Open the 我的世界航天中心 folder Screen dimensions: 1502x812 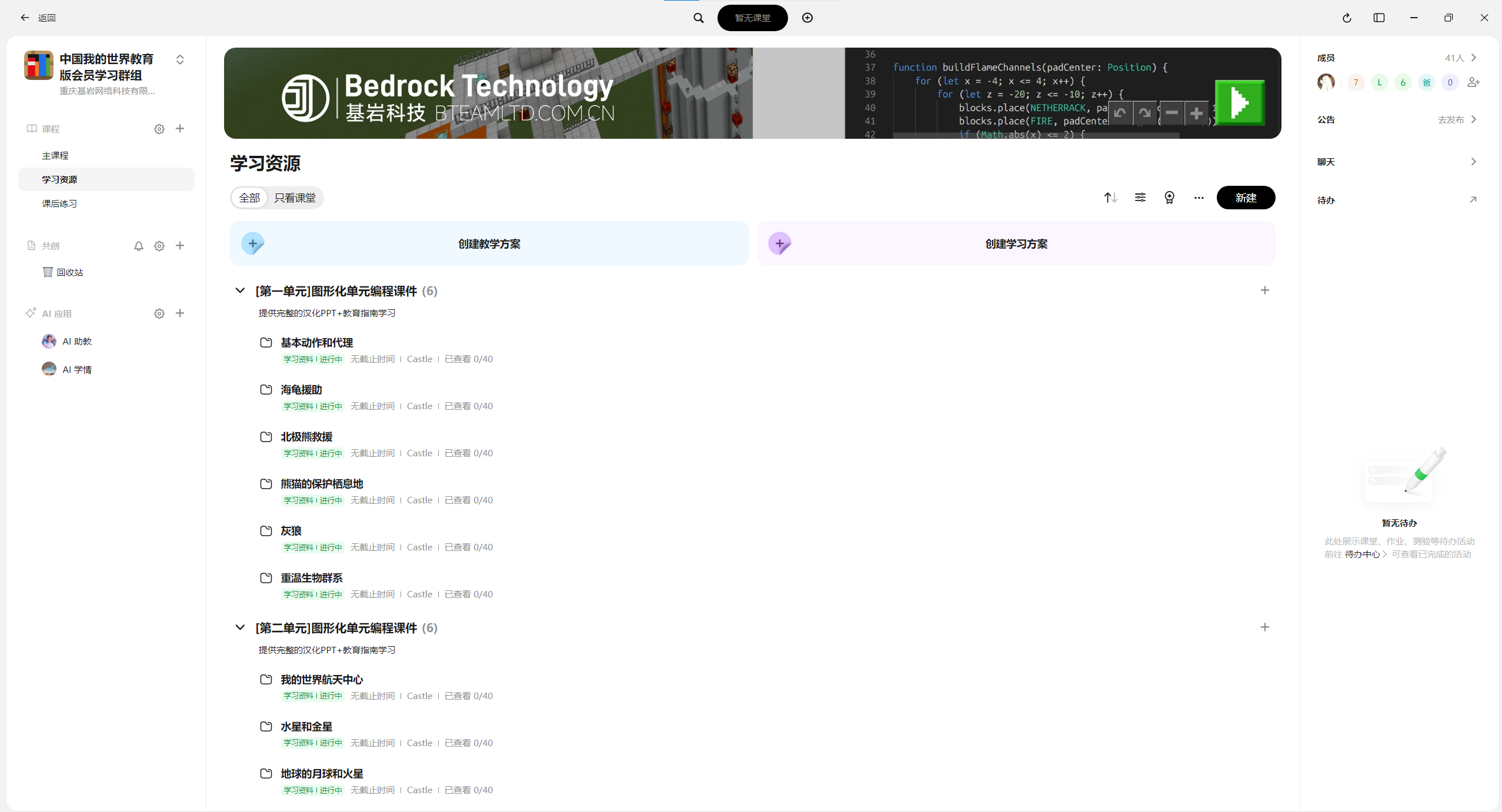(322, 680)
